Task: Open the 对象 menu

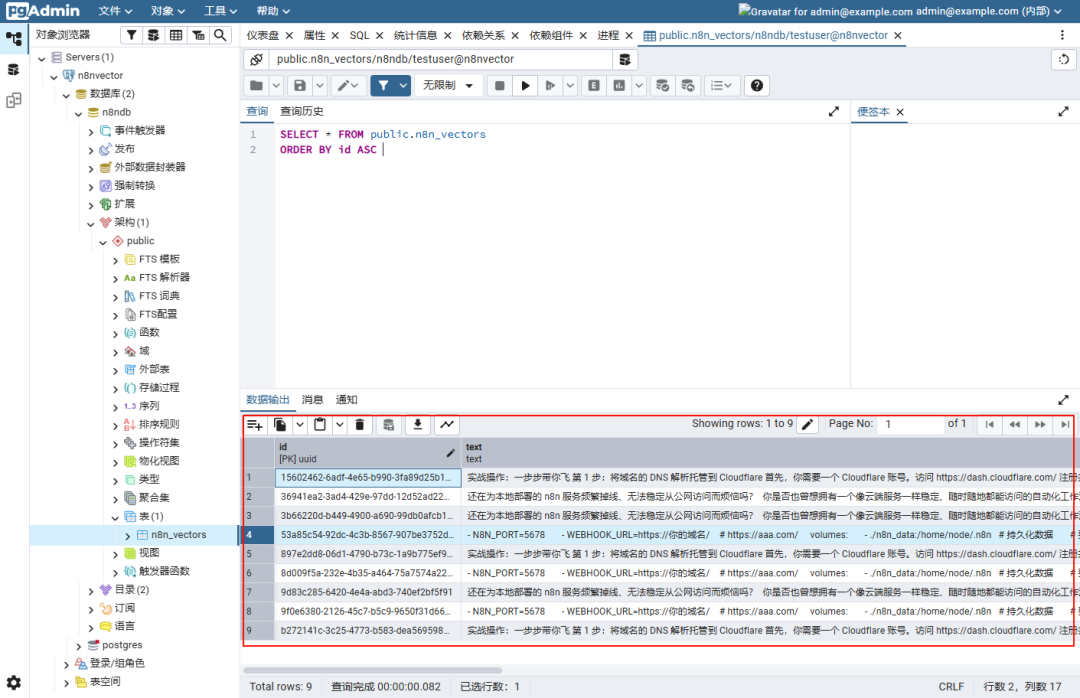Action: [x=168, y=11]
